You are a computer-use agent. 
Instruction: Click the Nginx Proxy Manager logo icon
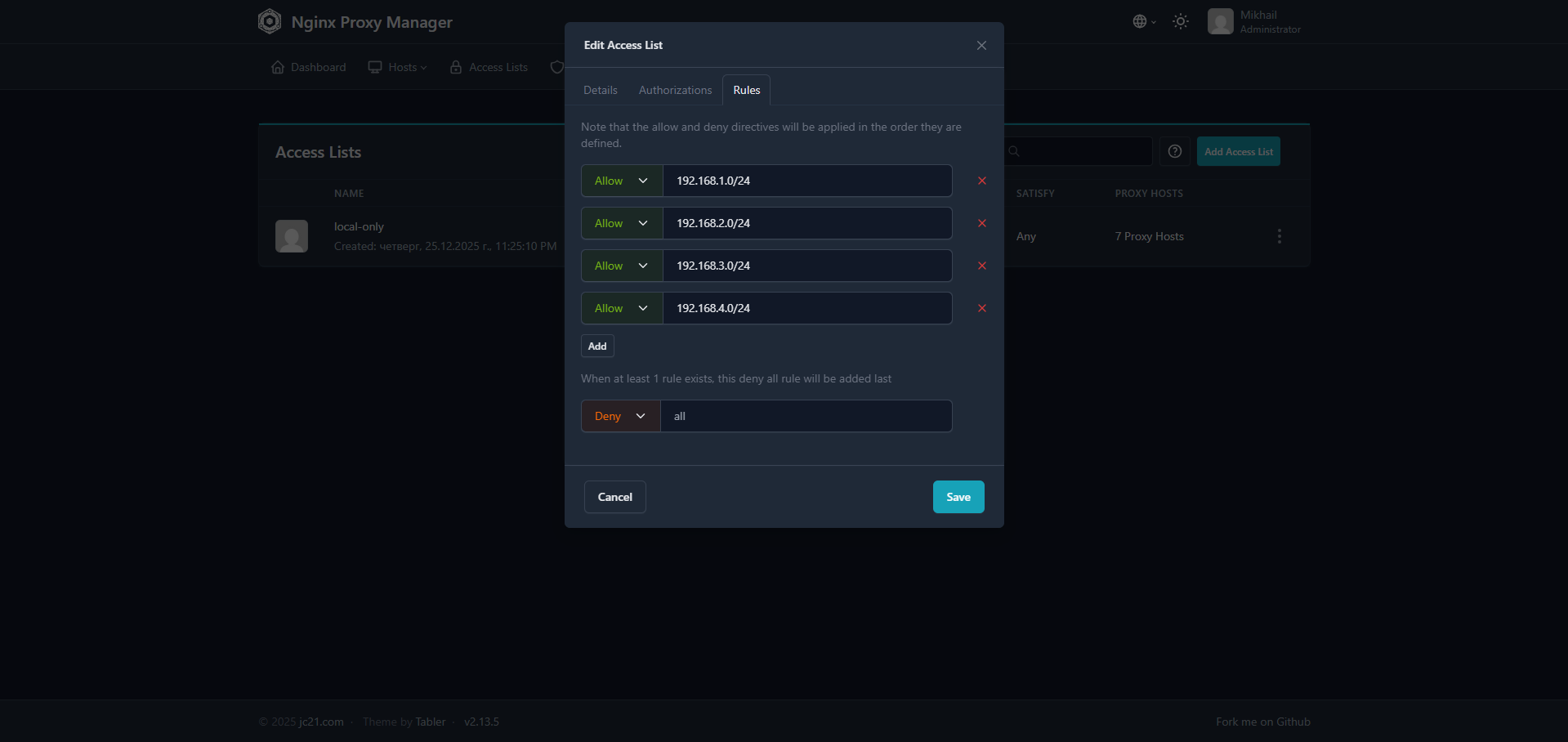click(x=270, y=21)
